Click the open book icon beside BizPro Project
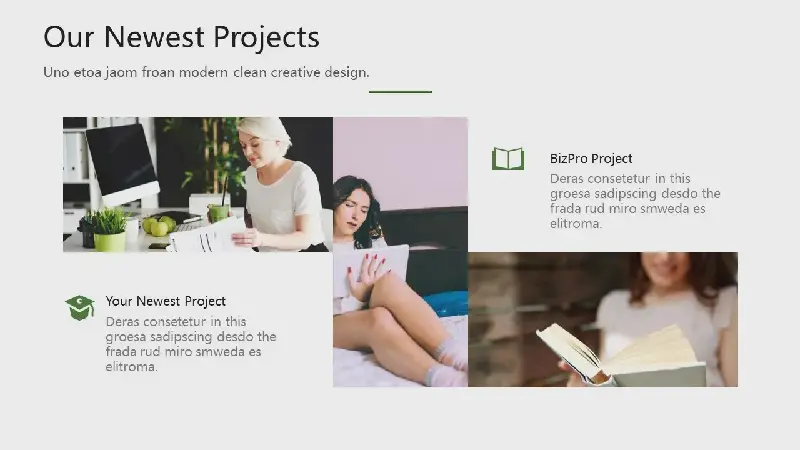Screen dimensions: 800x450 point(508,159)
